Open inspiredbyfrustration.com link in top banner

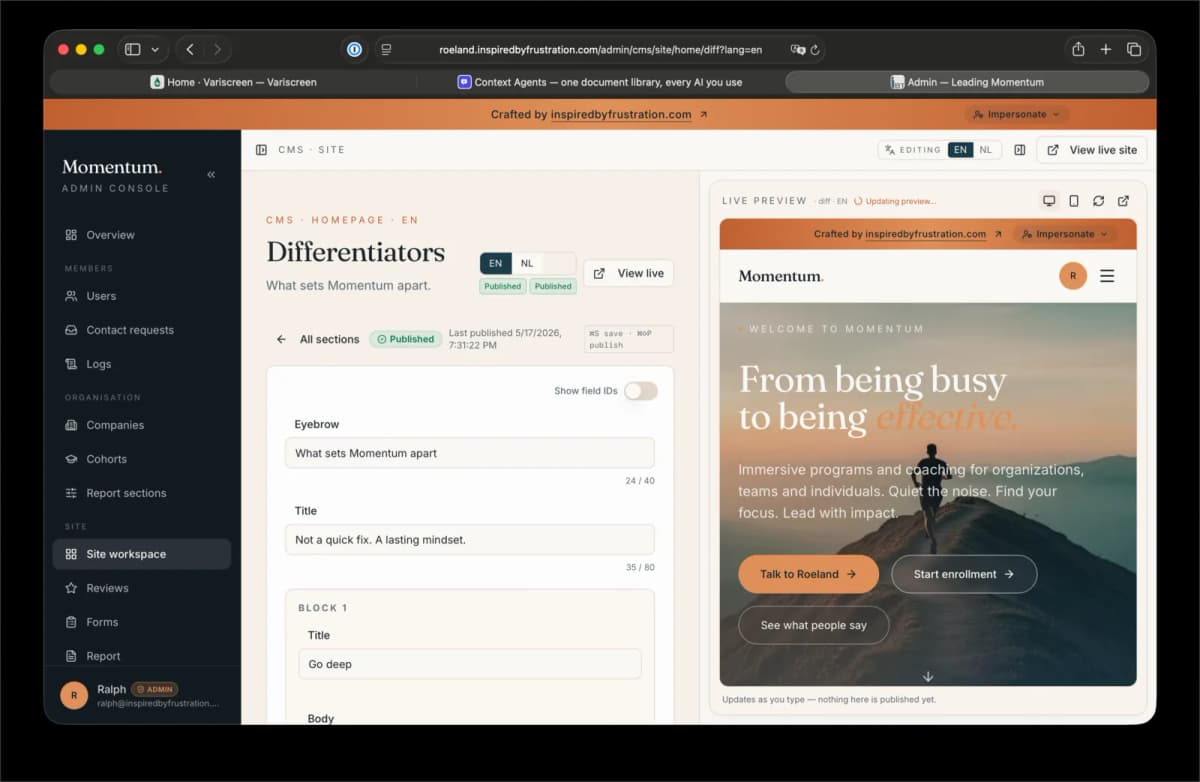point(621,114)
